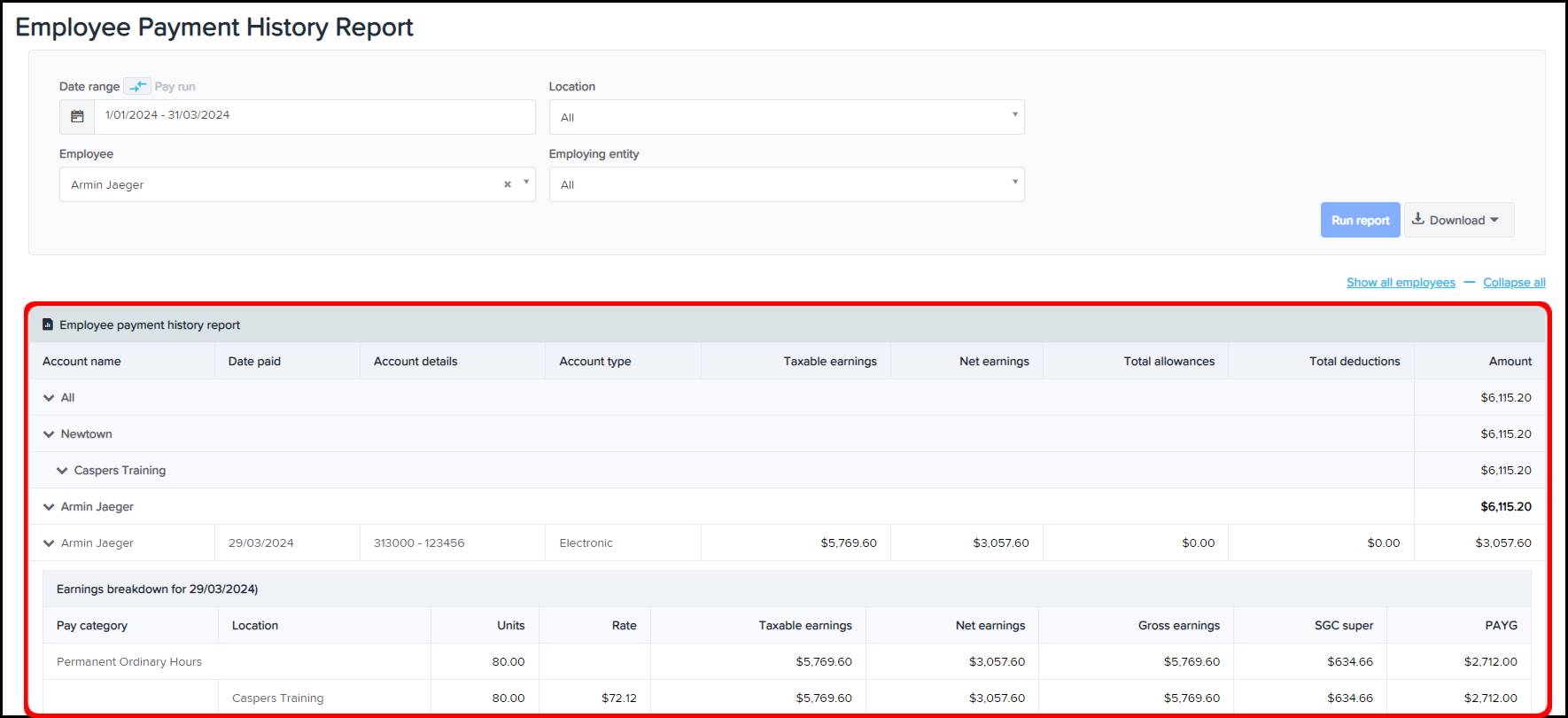Click the calendar icon in date range
The height and width of the screenshot is (718, 1568).
77,116
